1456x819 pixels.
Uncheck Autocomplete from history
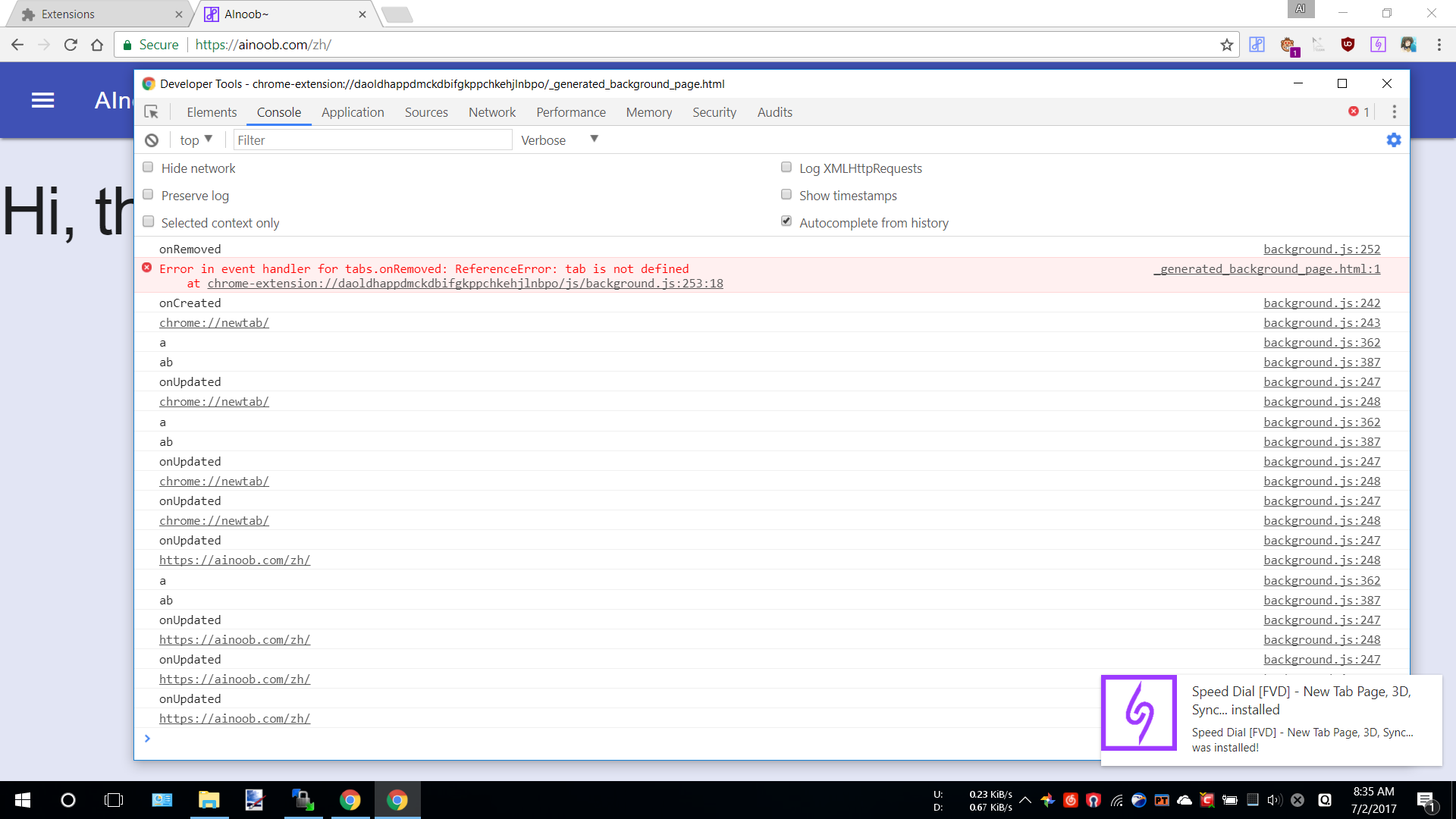tap(786, 221)
